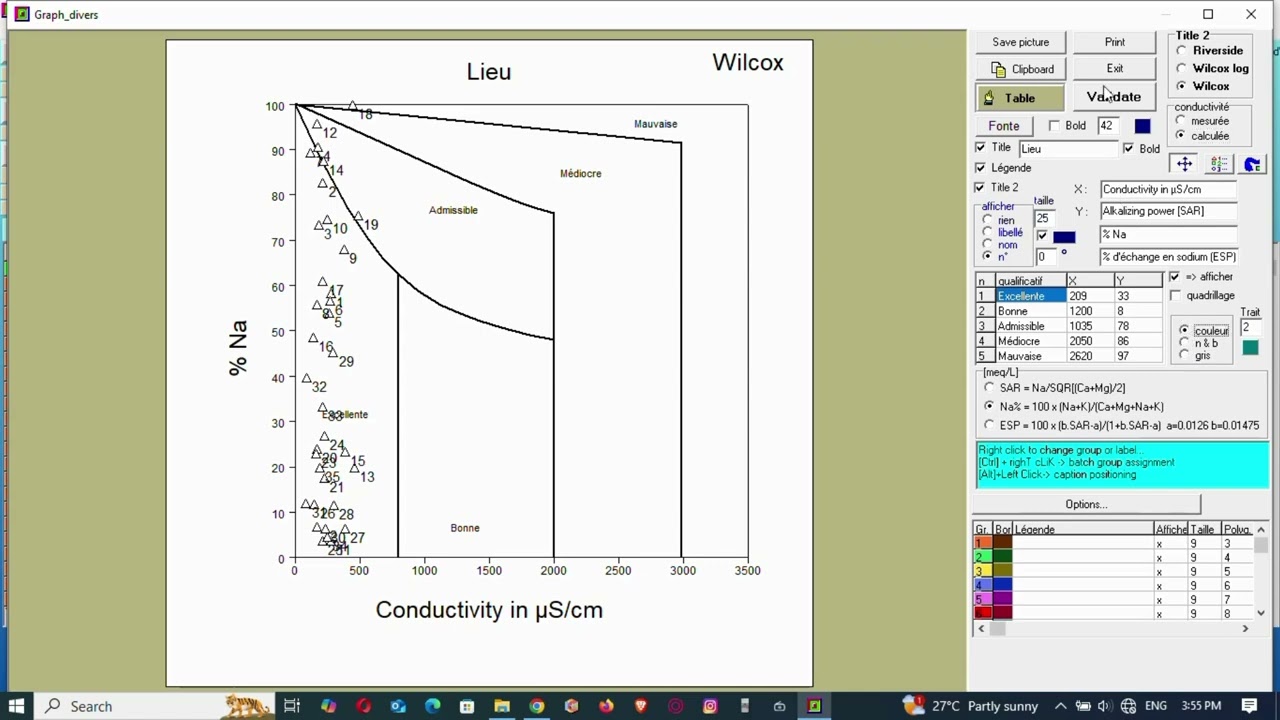This screenshot has height=720, width=1280.
Task: Choose calculée conductivity
Action: [x=1181, y=135]
